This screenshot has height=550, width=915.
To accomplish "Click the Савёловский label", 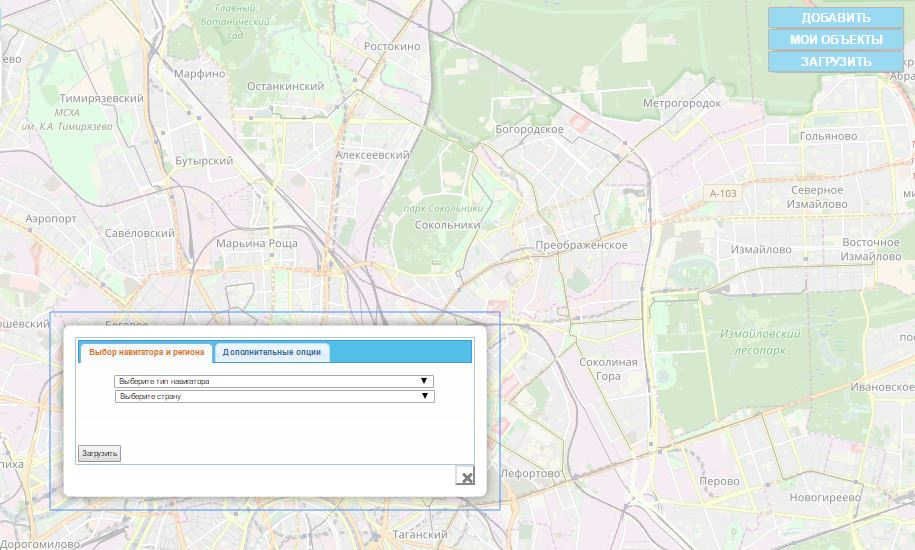I will [x=139, y=233].
